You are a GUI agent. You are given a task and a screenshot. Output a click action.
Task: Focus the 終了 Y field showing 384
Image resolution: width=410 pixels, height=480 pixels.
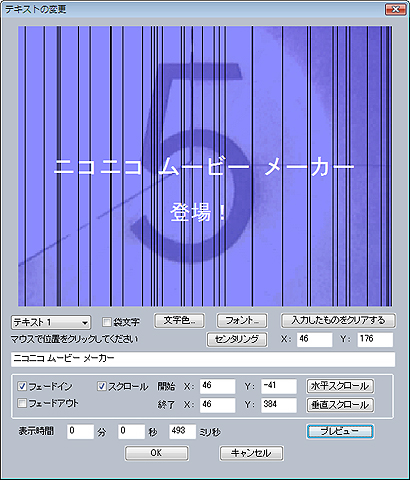(279, 405)
